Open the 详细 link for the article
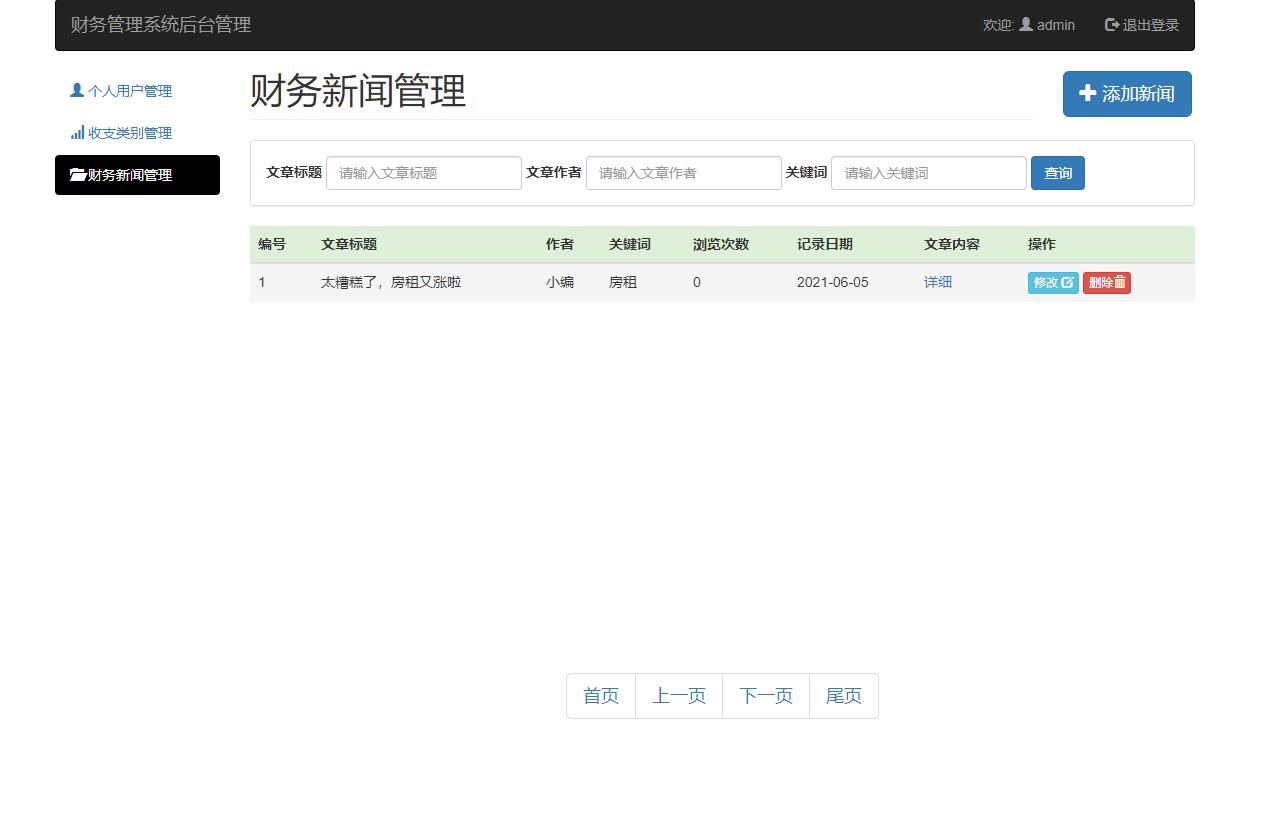This screenshot has height=818, width=1288. [937, 282]
